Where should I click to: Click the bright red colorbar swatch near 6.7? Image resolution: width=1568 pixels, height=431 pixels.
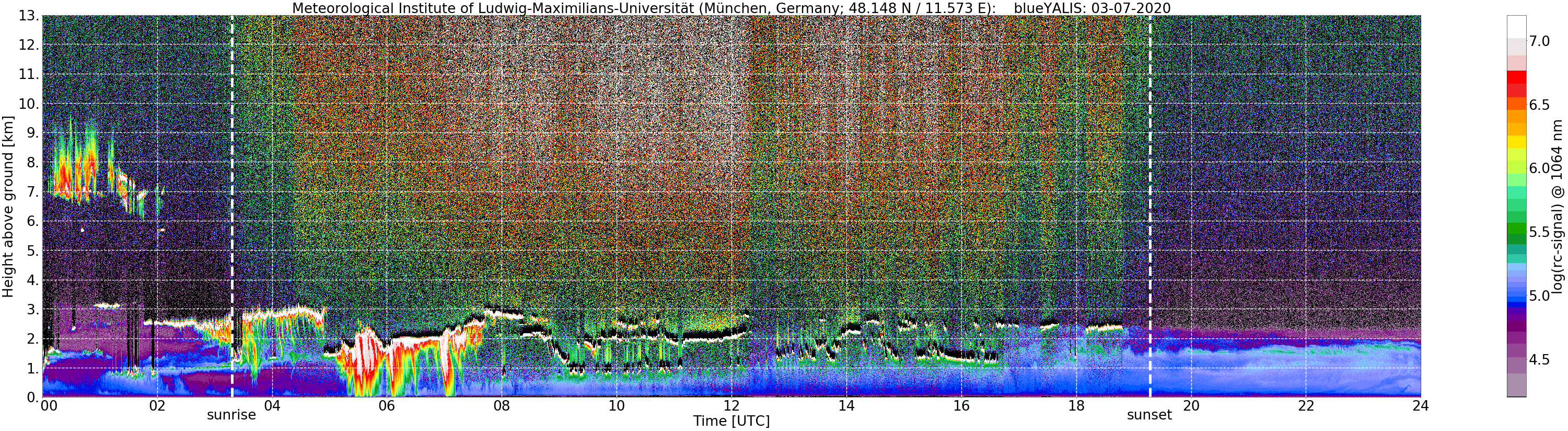click(1516, 77)
